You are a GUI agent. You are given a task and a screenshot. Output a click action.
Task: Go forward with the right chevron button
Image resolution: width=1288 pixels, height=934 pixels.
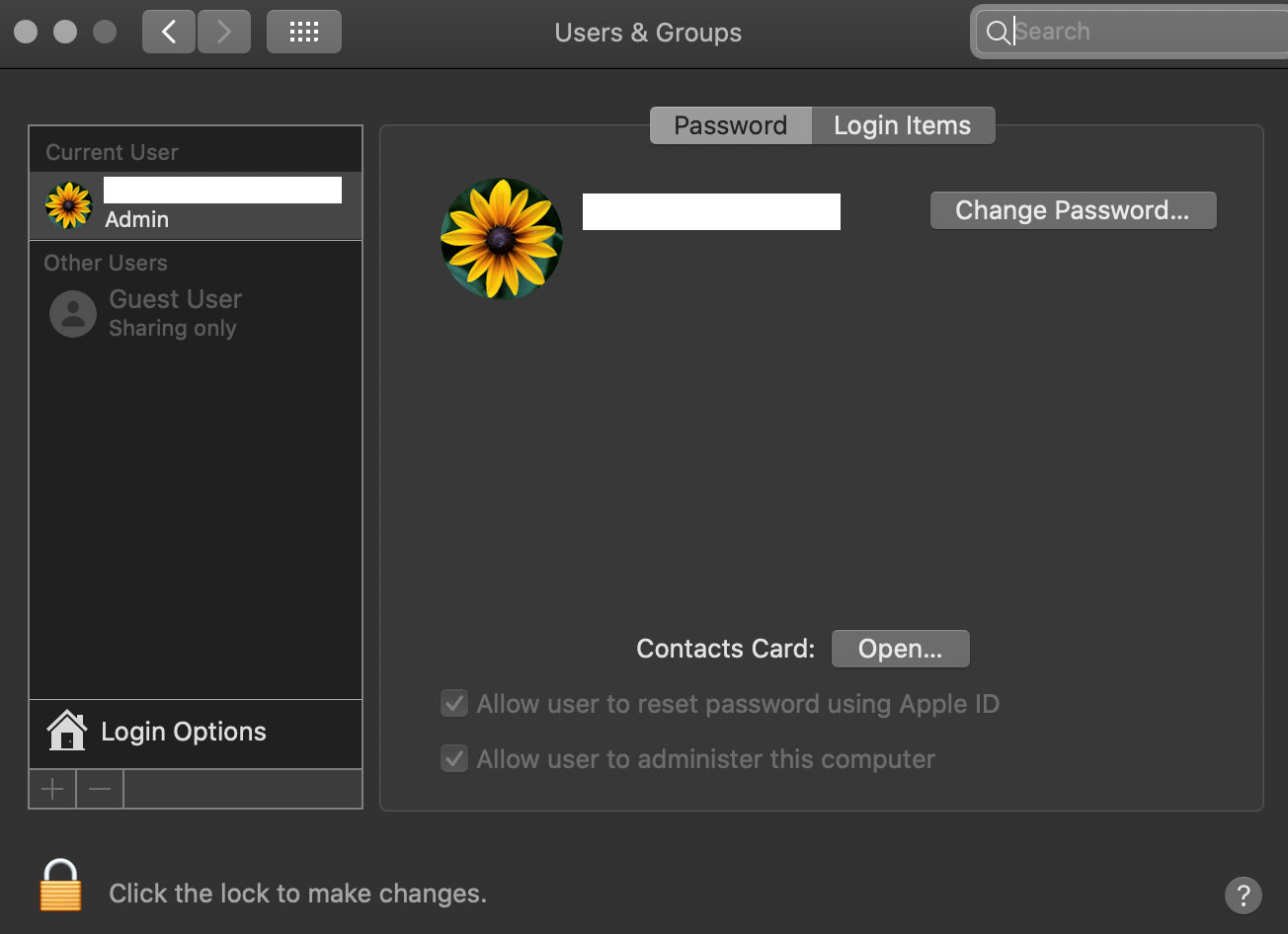coord(223,32)
